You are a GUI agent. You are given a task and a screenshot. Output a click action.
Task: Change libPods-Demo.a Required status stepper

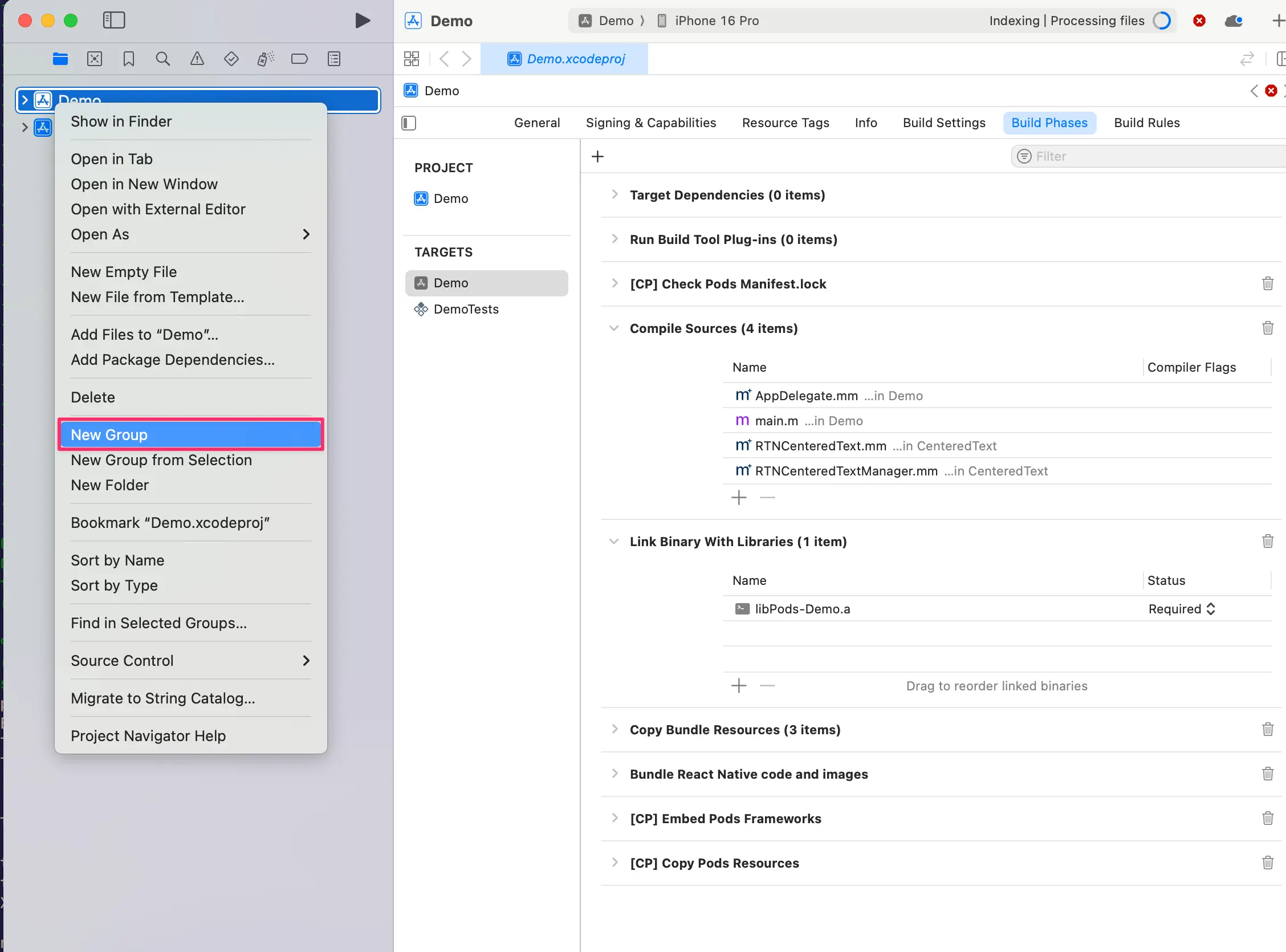(x=1211, y=609)
